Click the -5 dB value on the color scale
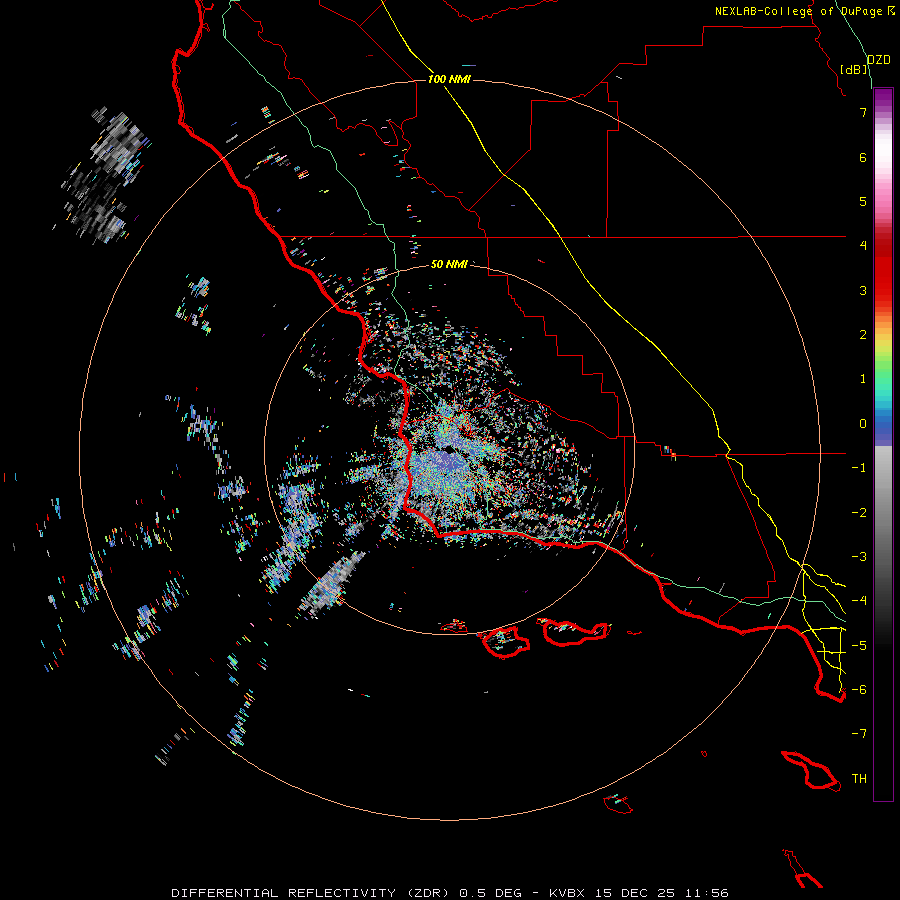900x900 pixels. click(859, 646)
